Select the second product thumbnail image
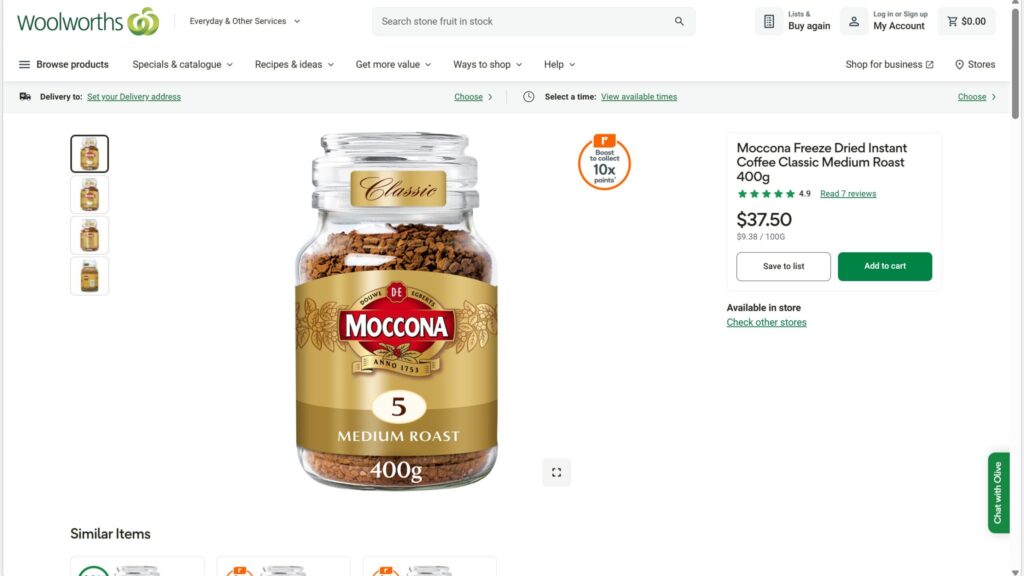 click(89, 195)
